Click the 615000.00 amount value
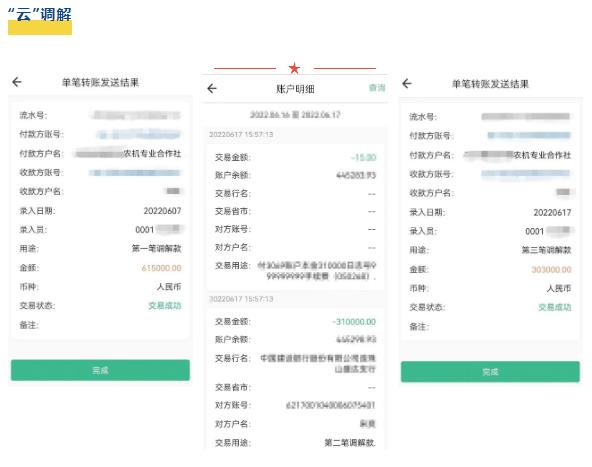 point(161,268)
